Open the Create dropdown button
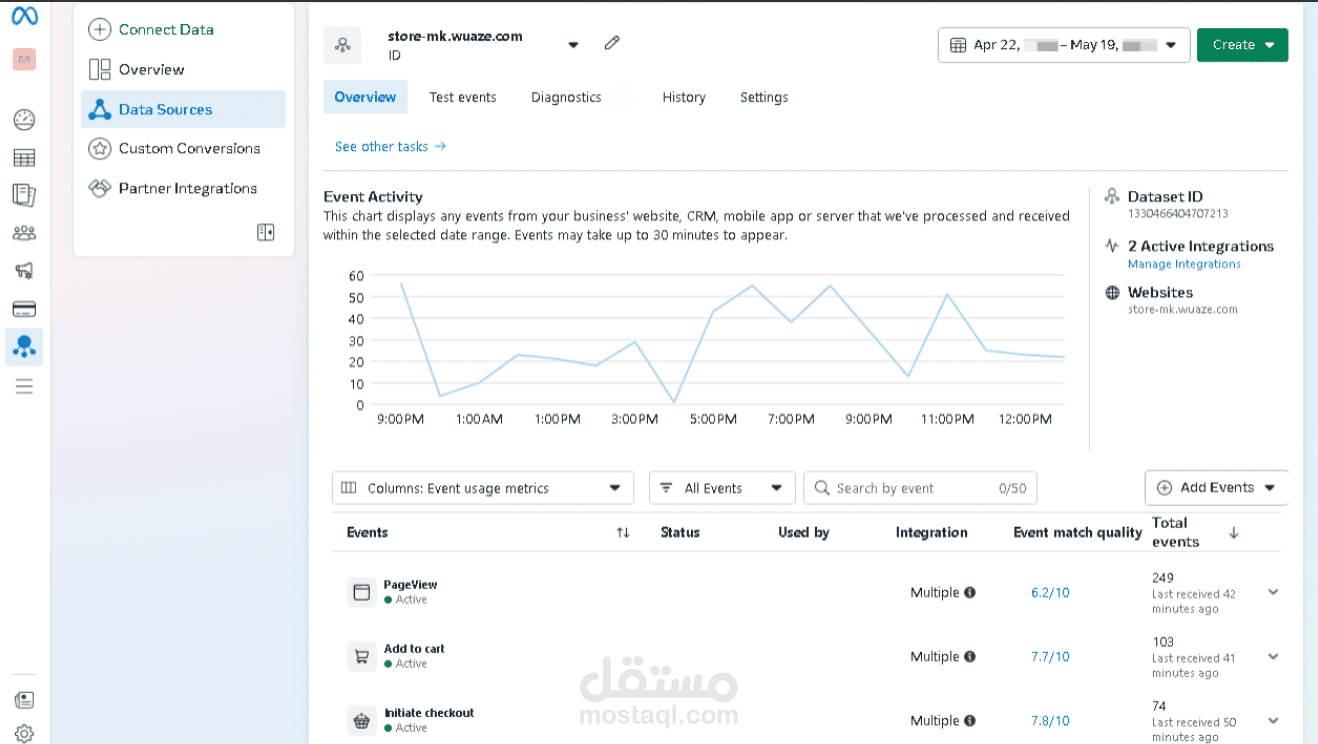 (x=1242, y=45)
